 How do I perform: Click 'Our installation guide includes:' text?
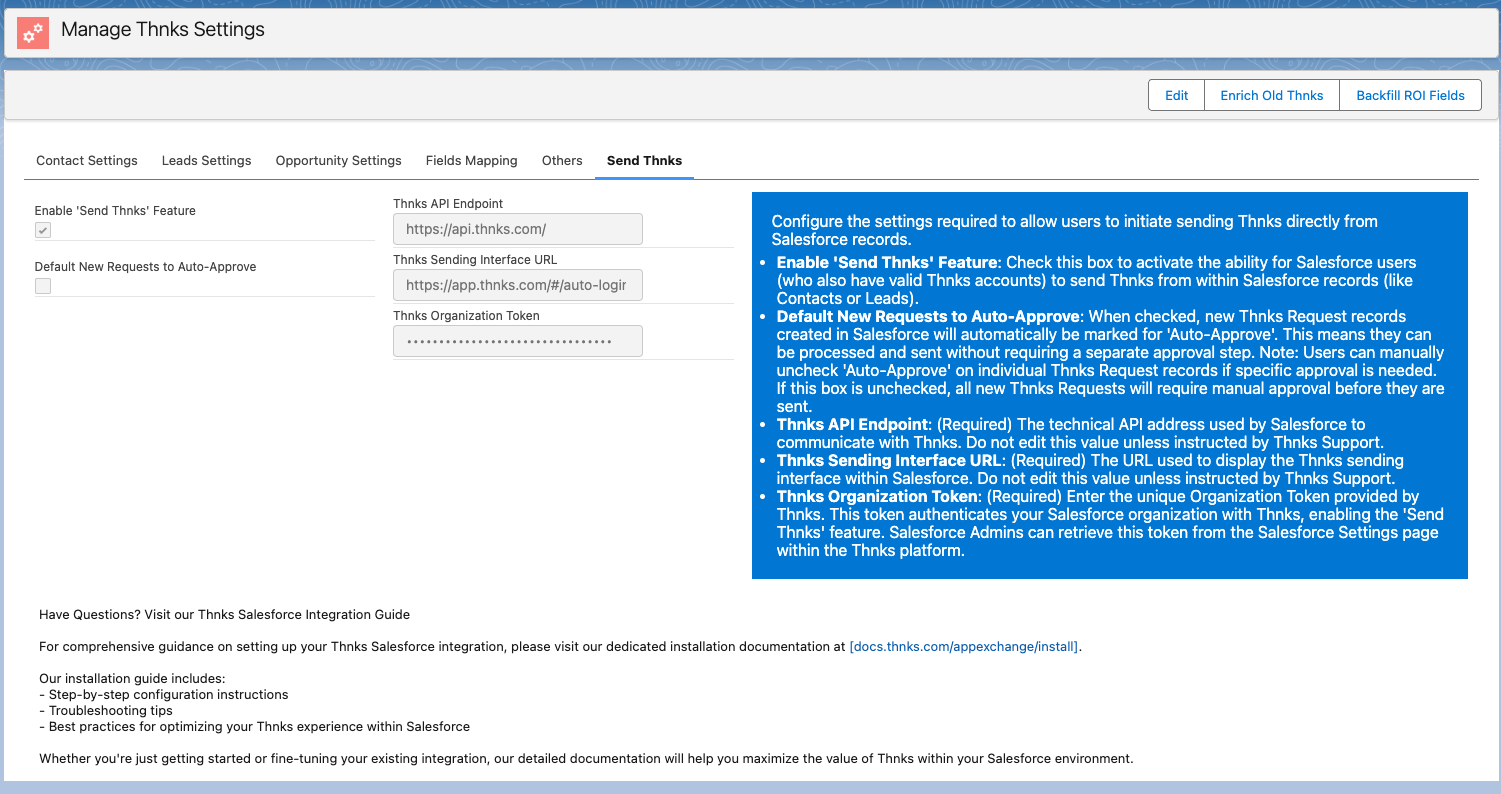132,679
